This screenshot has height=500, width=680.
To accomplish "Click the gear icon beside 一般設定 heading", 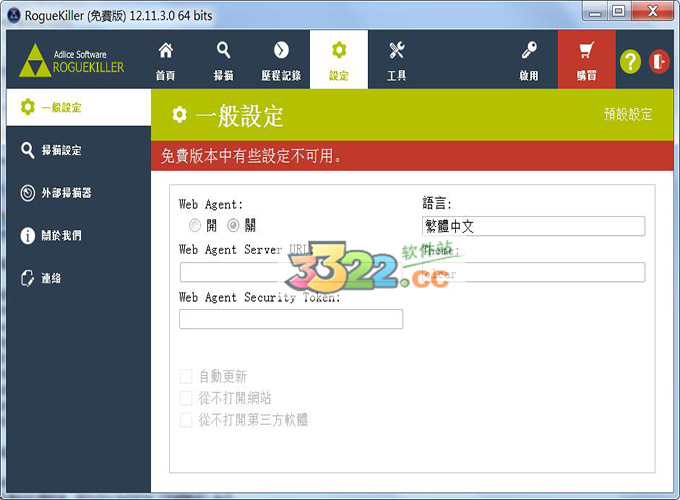I will tap(180, 114).
